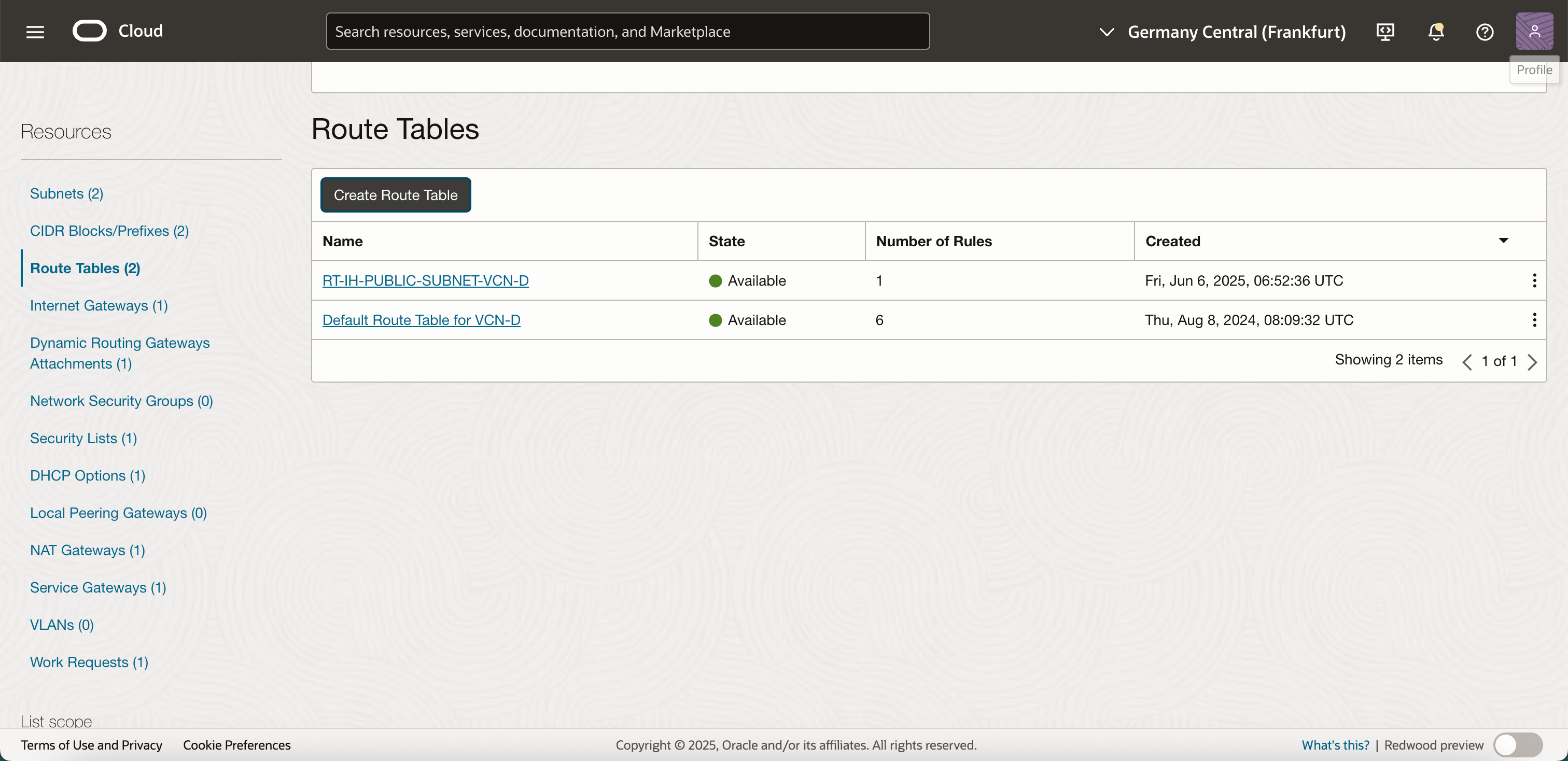Open actions menu for Default Route Table row
This screenshot has height=761, width=1568.
tap(1534, 320)
